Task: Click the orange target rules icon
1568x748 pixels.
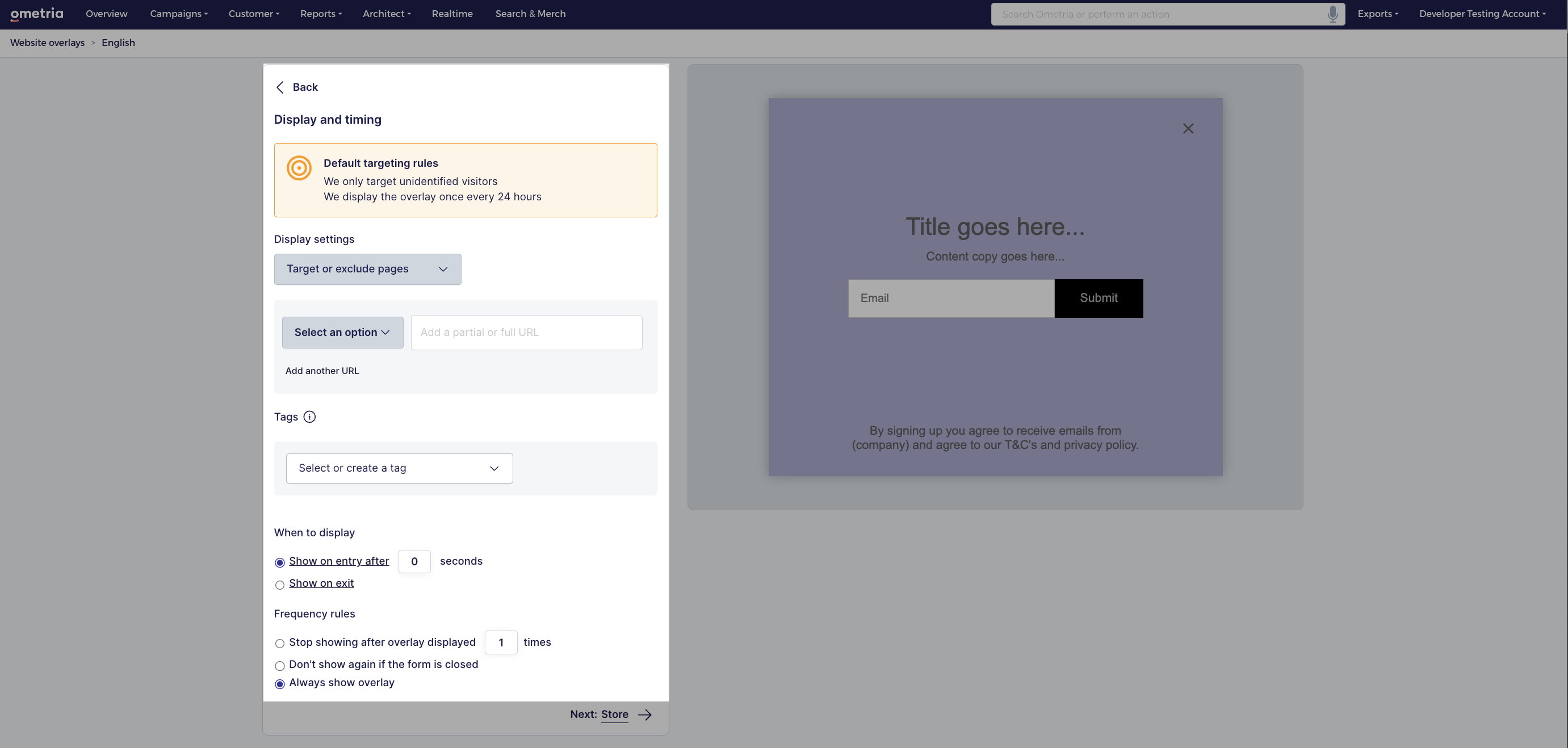Action: 299,168
